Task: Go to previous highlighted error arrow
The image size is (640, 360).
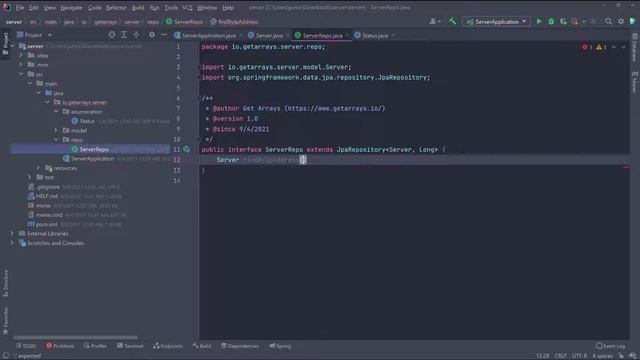Action: pyautogui.click(x=614, y=47)
